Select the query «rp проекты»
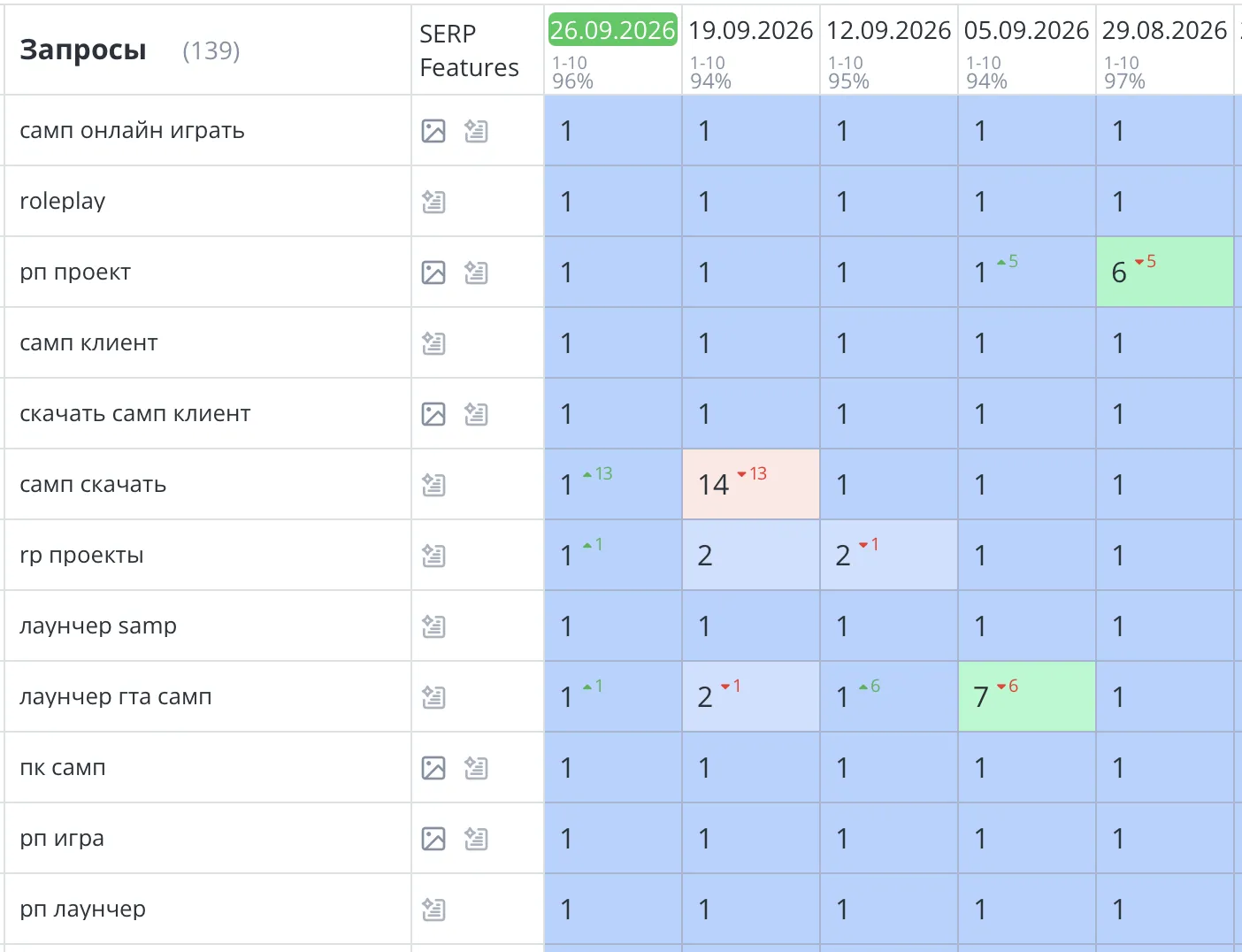Screen dimensions: 1242x952 point(81,556)
